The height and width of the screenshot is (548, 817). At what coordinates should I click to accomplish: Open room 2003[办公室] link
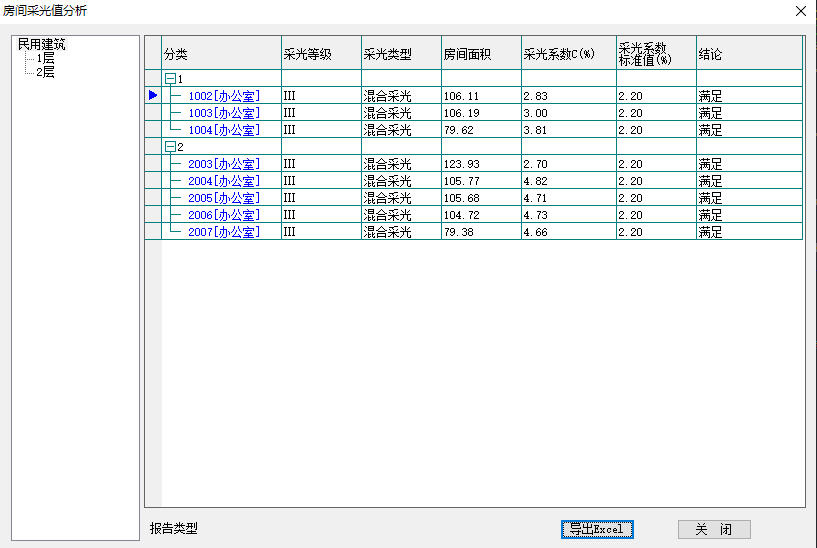point(223,164)
